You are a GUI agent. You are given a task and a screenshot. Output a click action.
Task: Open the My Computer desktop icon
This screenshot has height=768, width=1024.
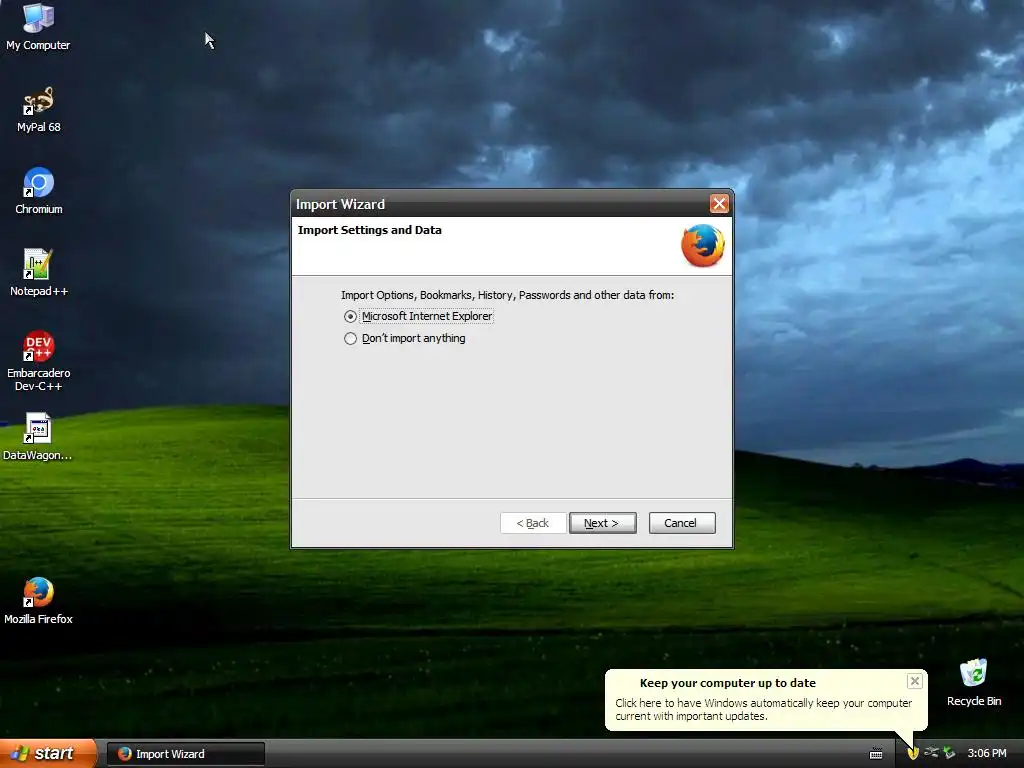pos(38,26)
